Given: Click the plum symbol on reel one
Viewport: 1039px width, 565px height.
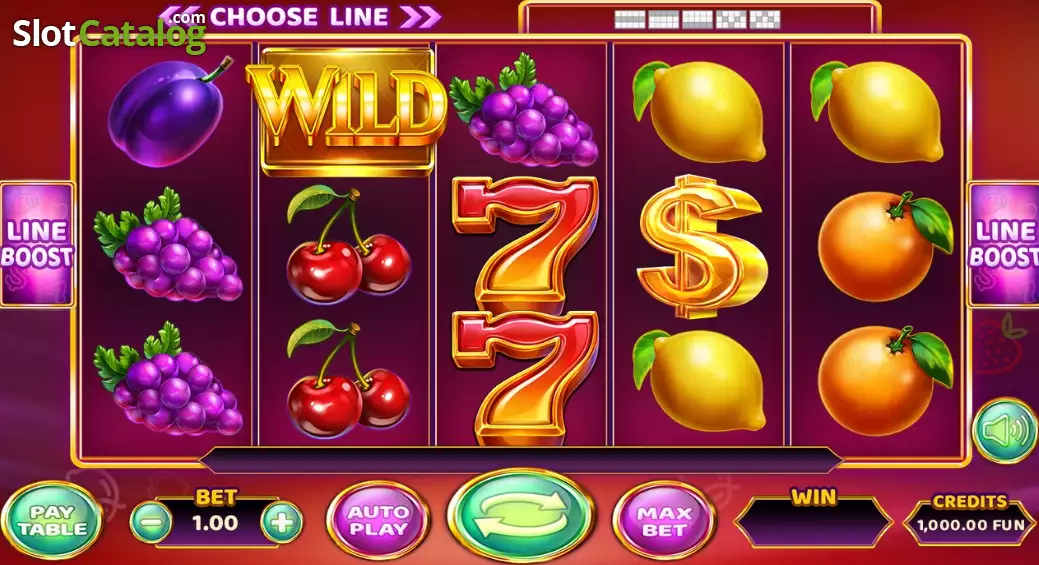Looking at the screenshot, I should (x=168, y=112).
